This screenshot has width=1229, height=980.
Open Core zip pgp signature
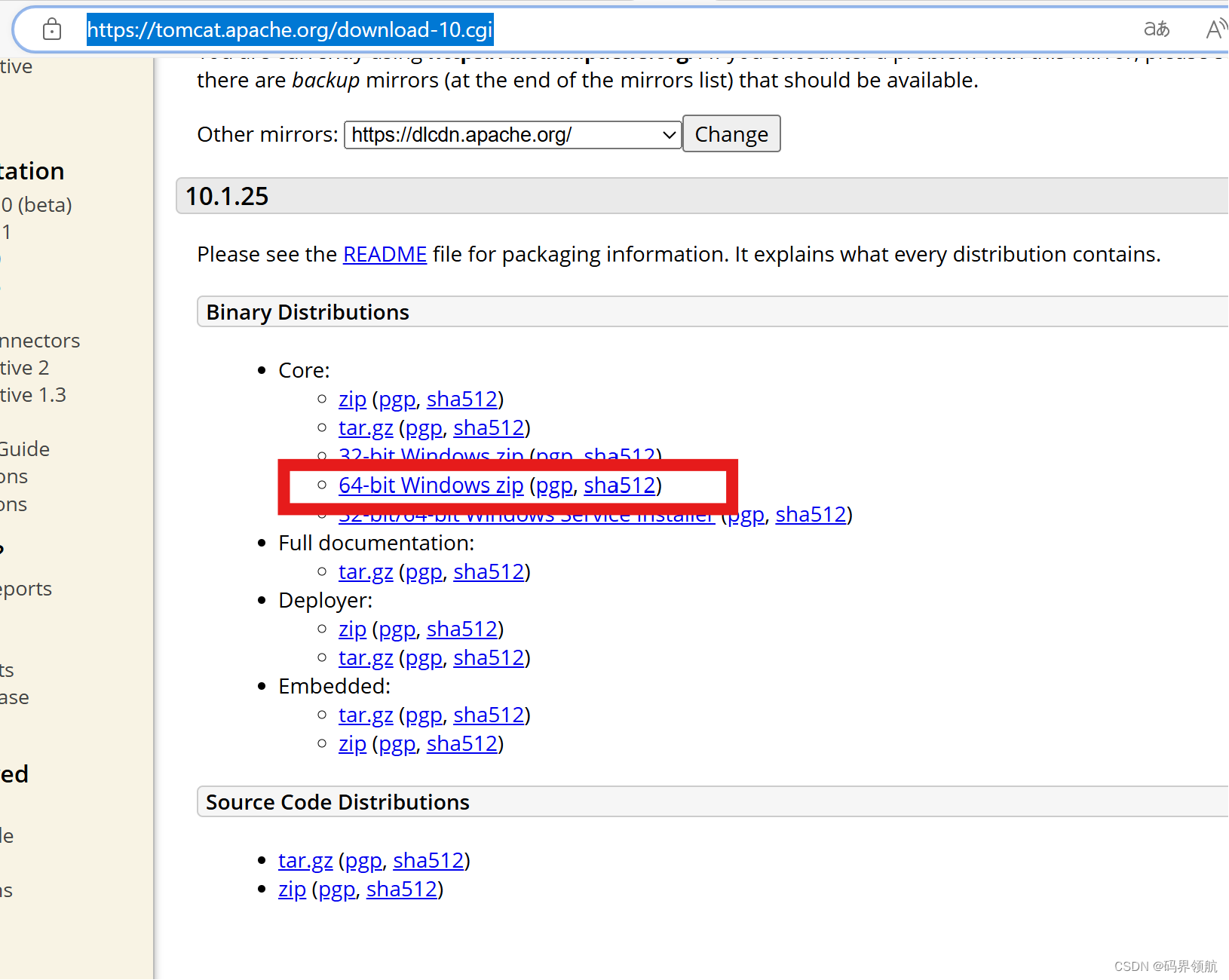pos(397,399)
